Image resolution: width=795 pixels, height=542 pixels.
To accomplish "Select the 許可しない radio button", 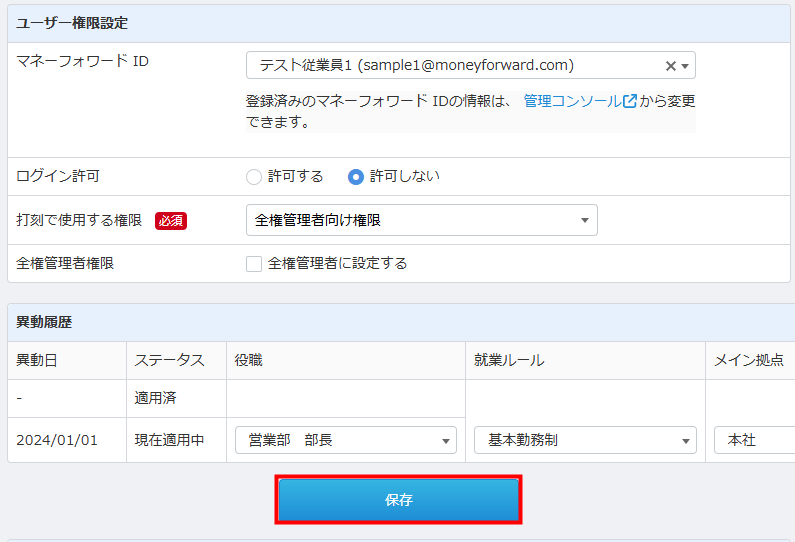I will click(356, 177).
